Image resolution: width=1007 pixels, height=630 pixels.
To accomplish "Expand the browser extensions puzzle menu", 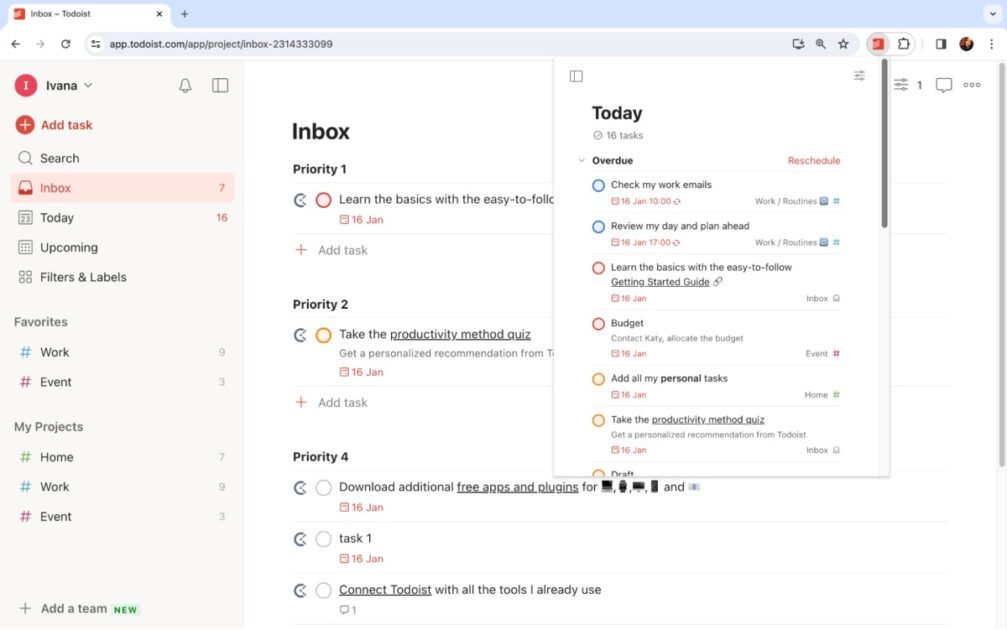I will tap(903, 44).
